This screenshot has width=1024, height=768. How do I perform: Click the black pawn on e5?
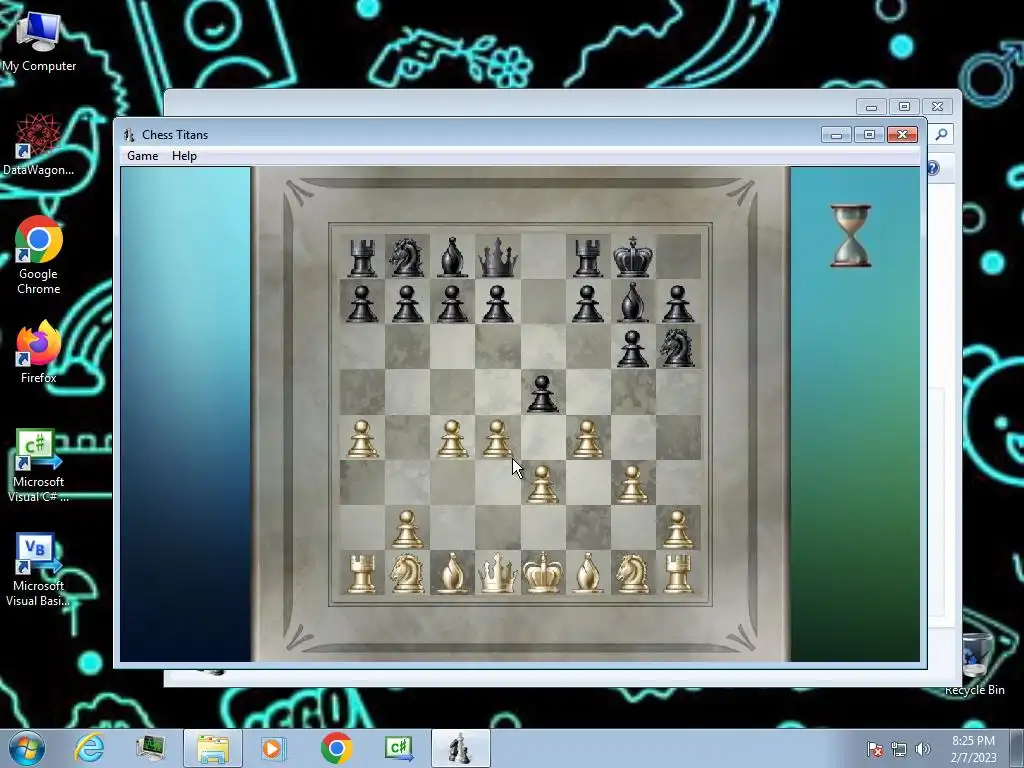[x=543, y=394]
